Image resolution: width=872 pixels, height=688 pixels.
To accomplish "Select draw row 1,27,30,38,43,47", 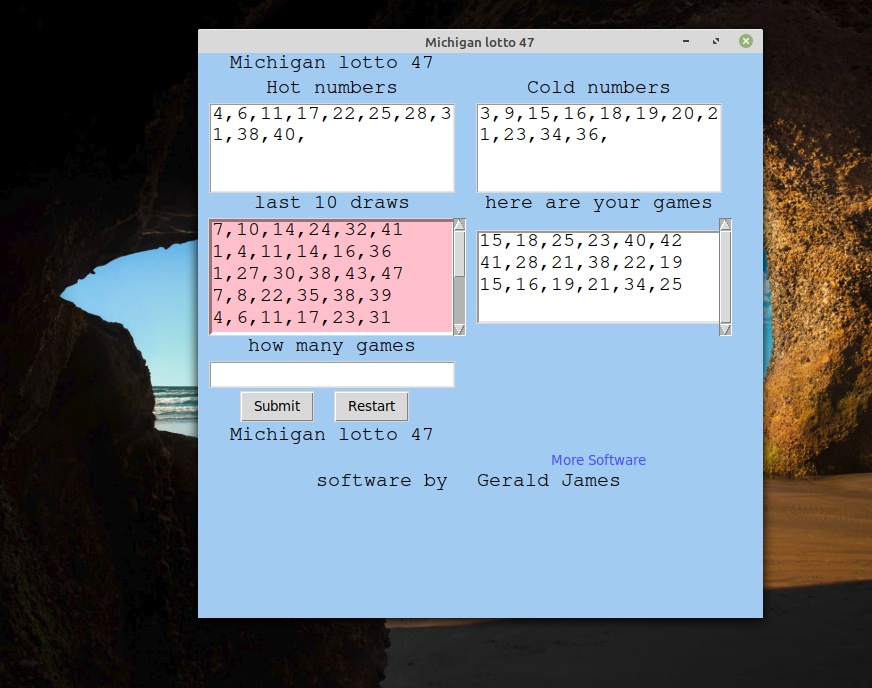I will tap(308, 274).
